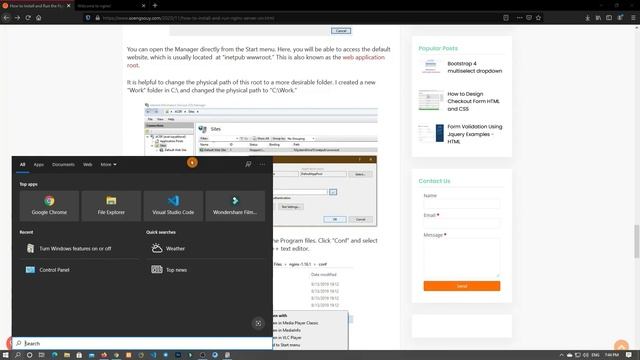Click Checkout Form post thumbnail
Image resolution: width=640 pixels, height=360 pixels.
point(431,100)
